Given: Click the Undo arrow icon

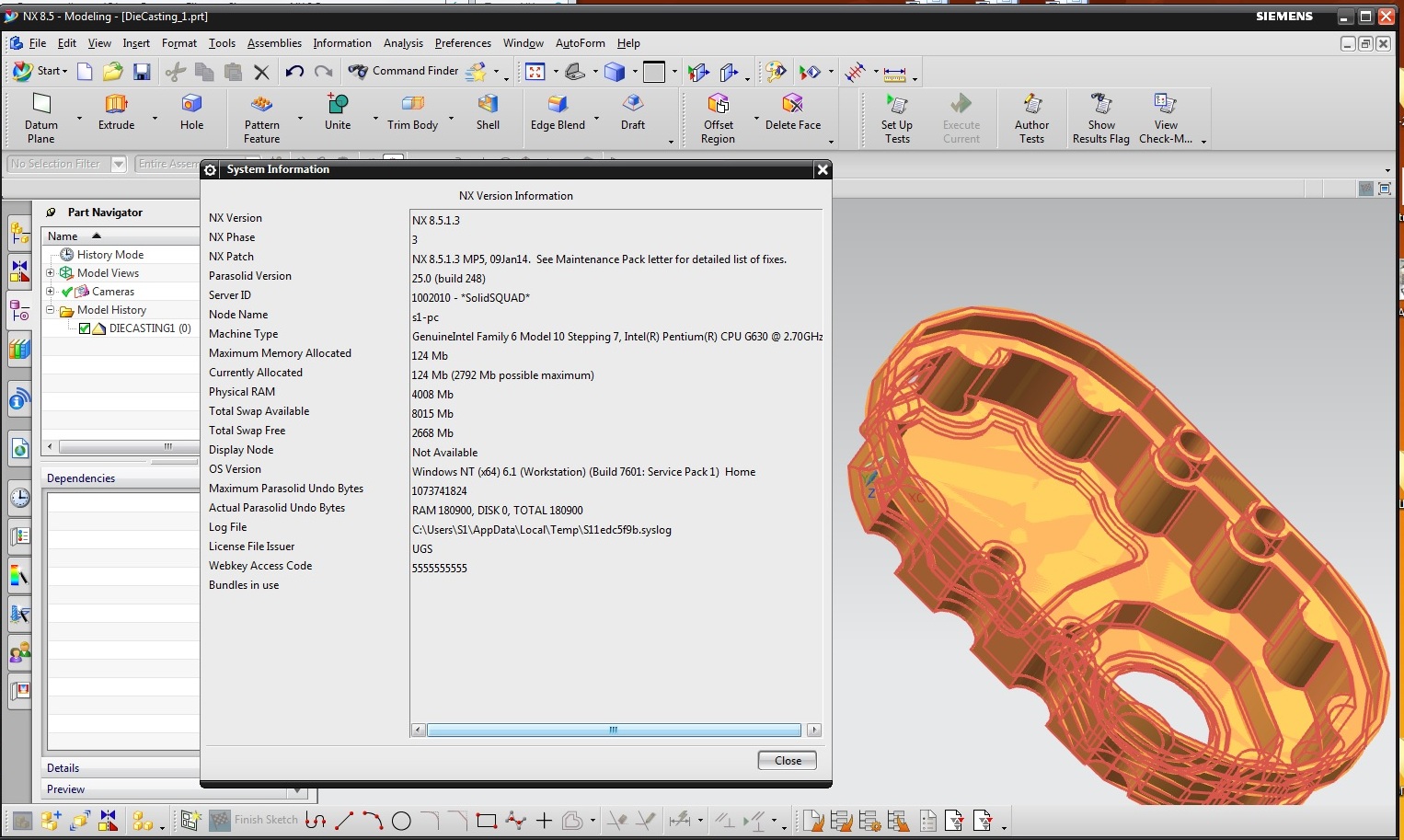Looking at the screenshot, I should [x=294, y=71].
